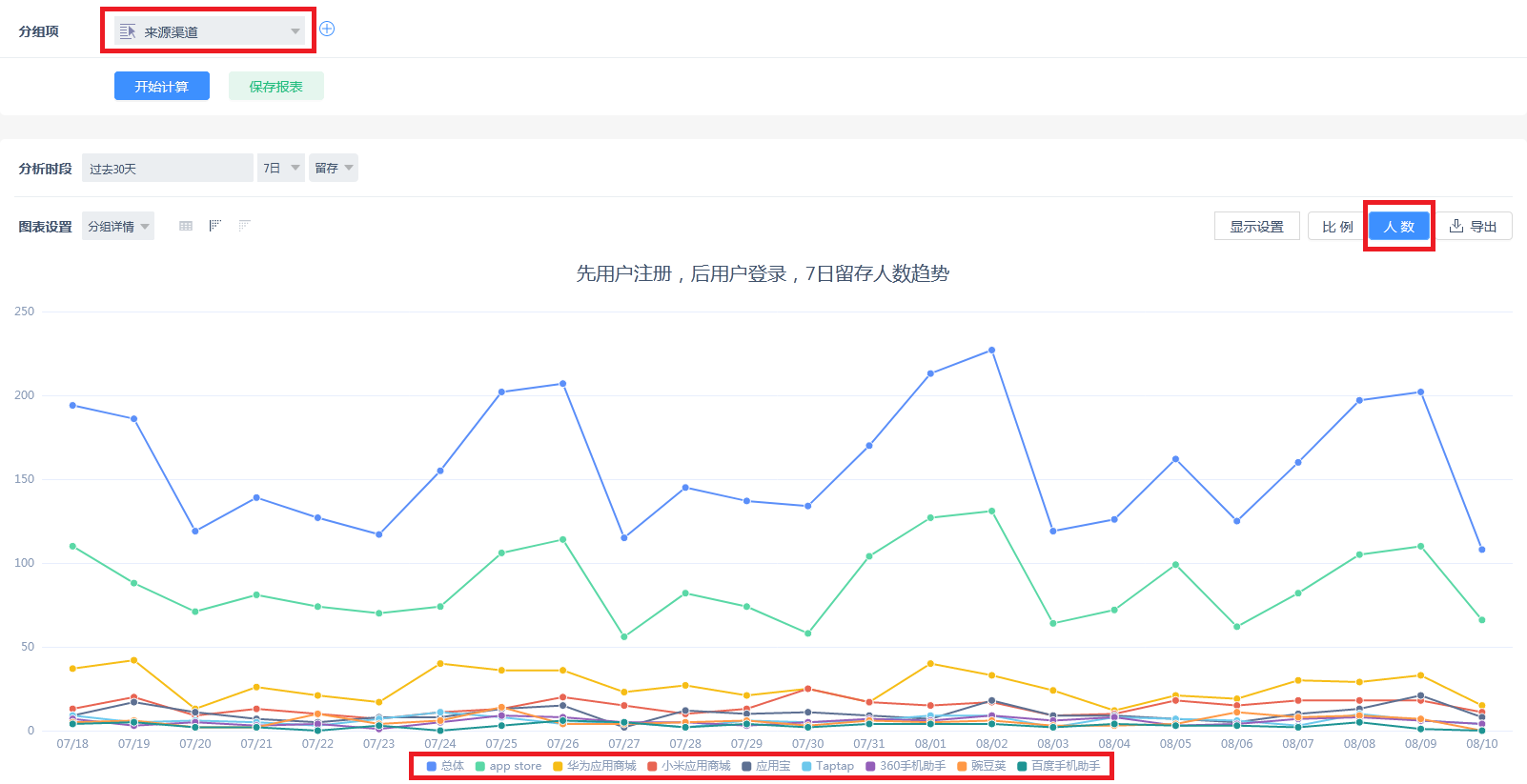
Task: Click the 分组项 label
Action: [38, 31]
